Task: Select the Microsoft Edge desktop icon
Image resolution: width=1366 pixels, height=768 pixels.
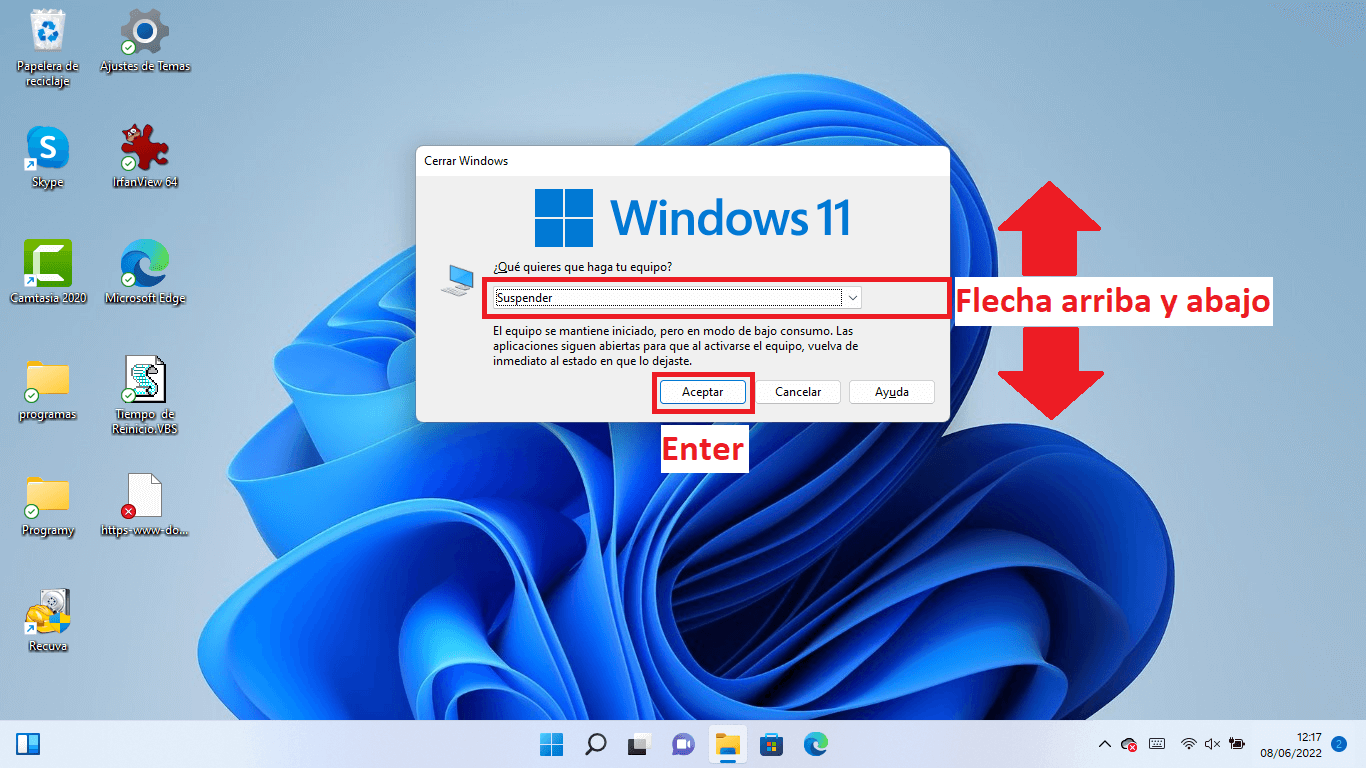Action: pyautogui.click(x=145, y=272)
